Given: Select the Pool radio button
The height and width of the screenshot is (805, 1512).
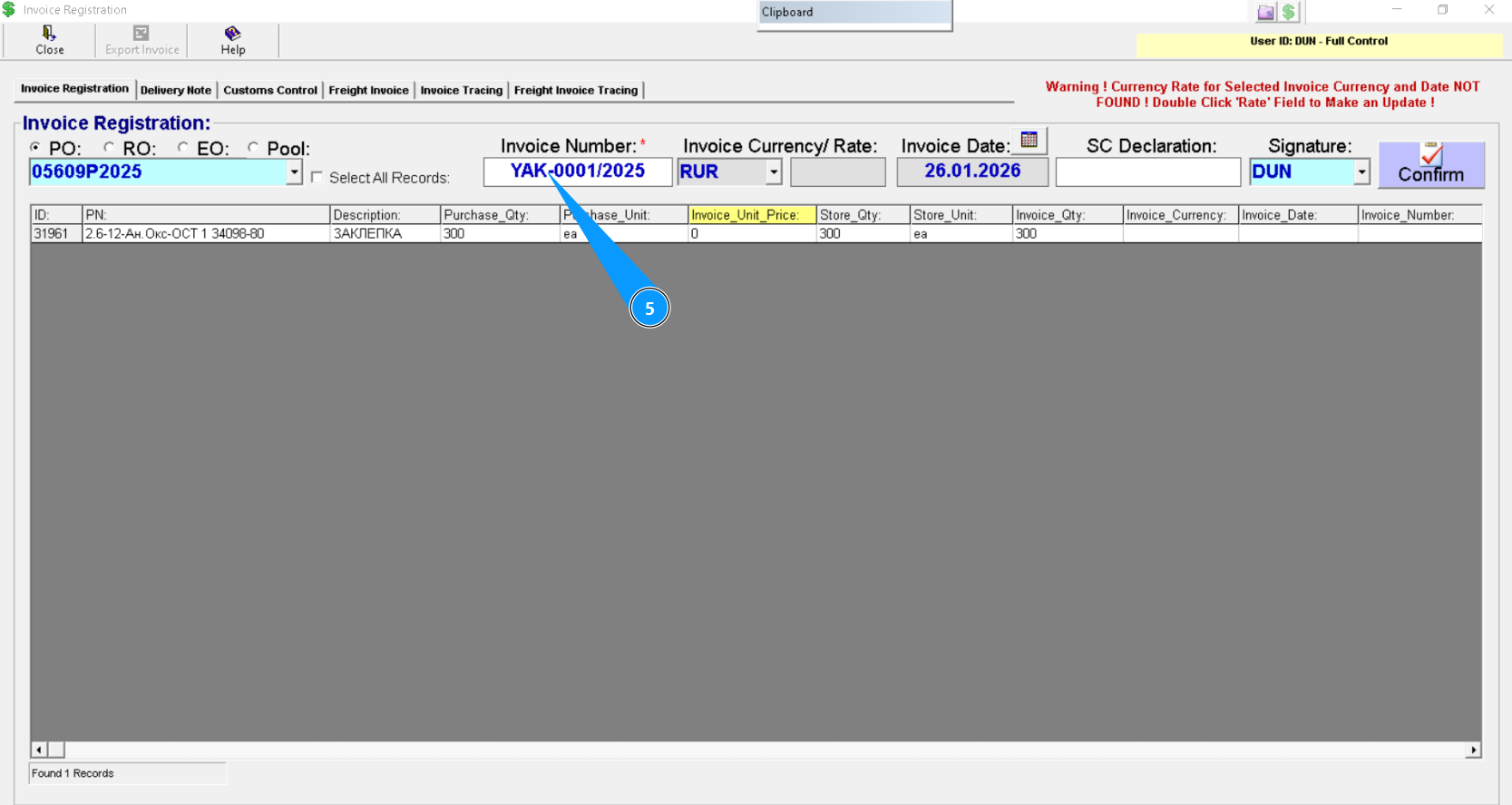Looking at the screenshot, I should (x=253, y=147).
